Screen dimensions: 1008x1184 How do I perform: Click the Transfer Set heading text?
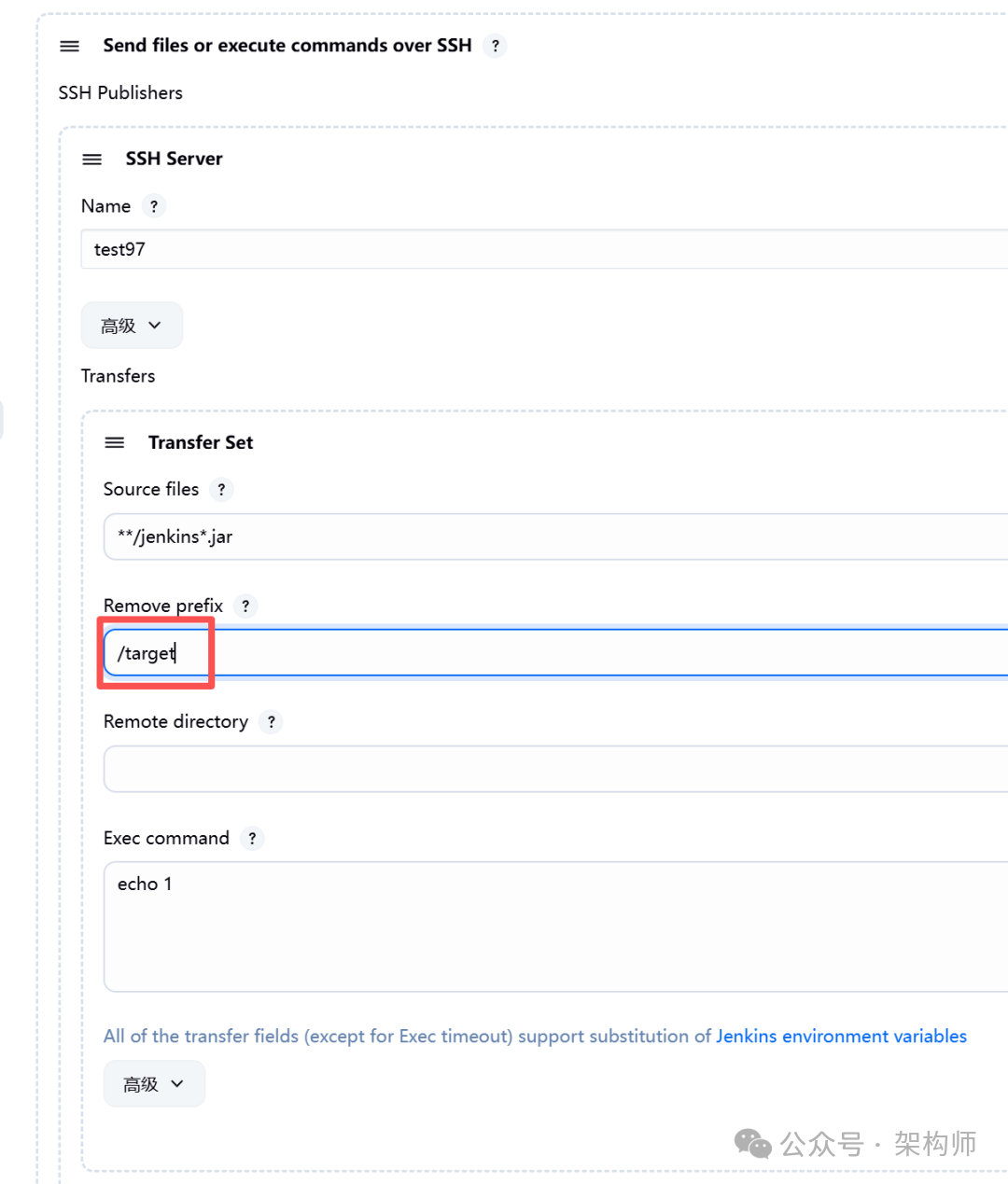(201, 442)
